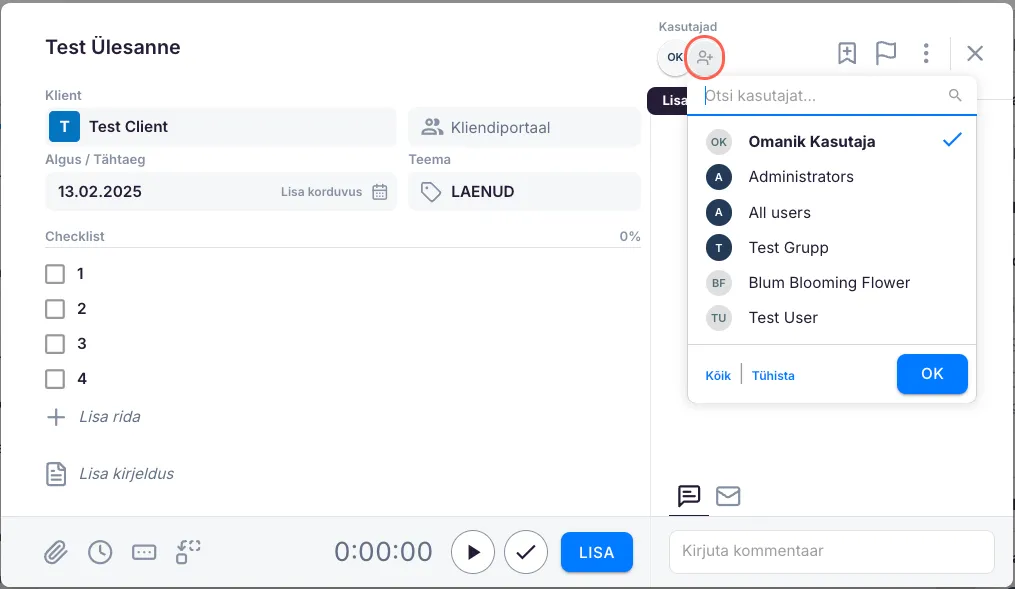
Task: Click the add user icon
Action: [x=706, y=57]
